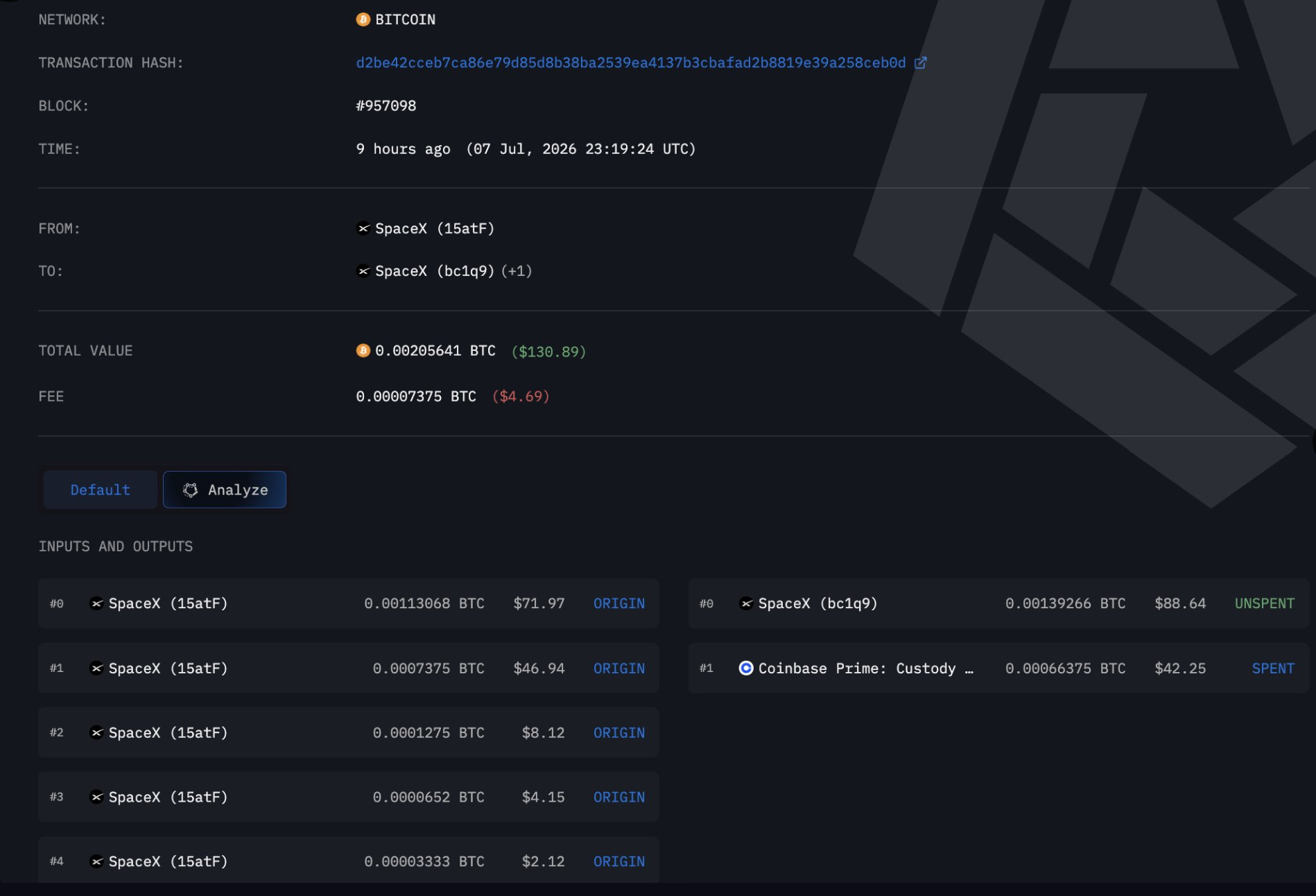Click fee amount 0.00007375 BTC
Screen dimensions: 1316x896
point(416,397)
